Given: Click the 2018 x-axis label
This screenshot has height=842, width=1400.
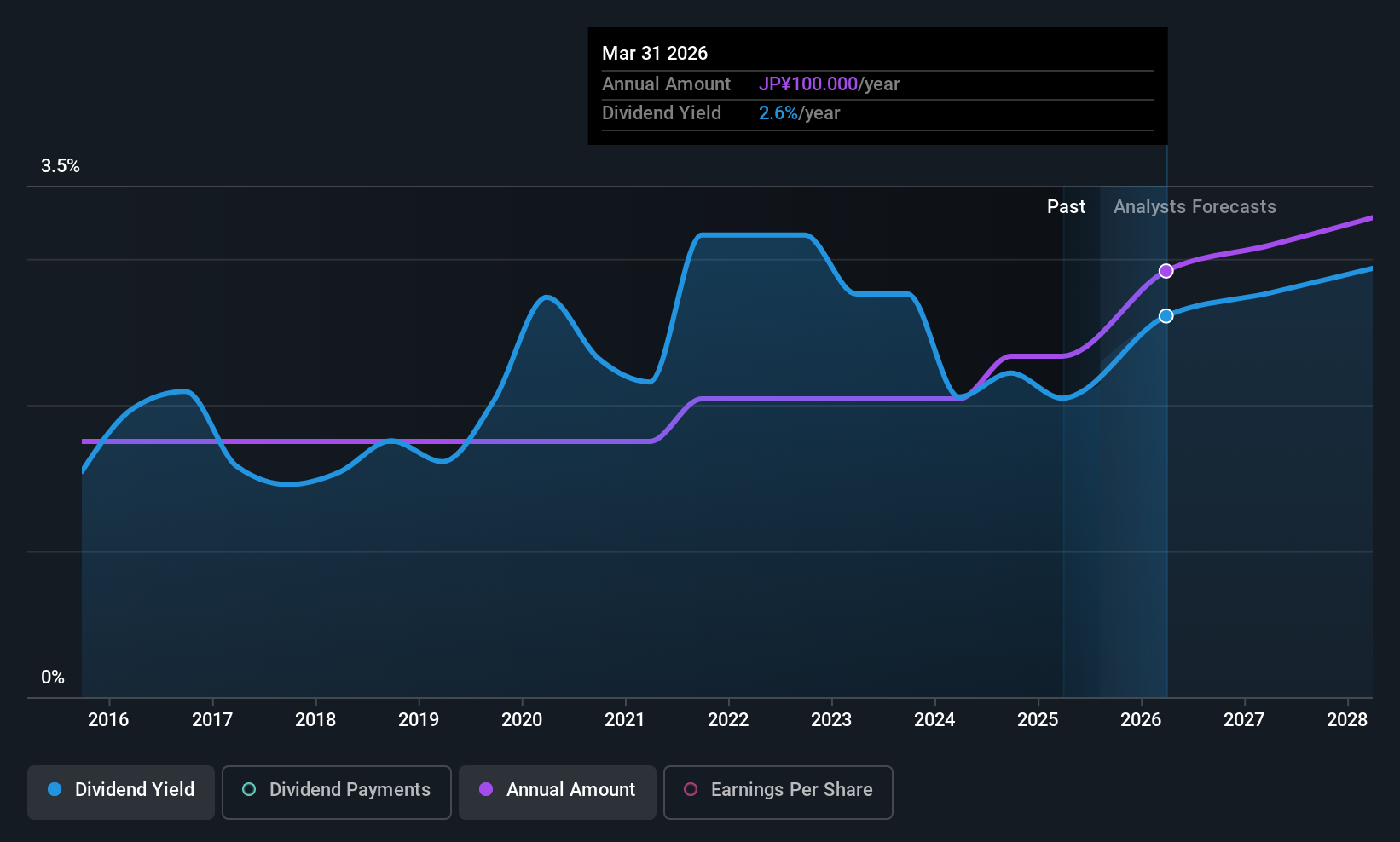Looking at the screenshot, I should tap(315, 720).
